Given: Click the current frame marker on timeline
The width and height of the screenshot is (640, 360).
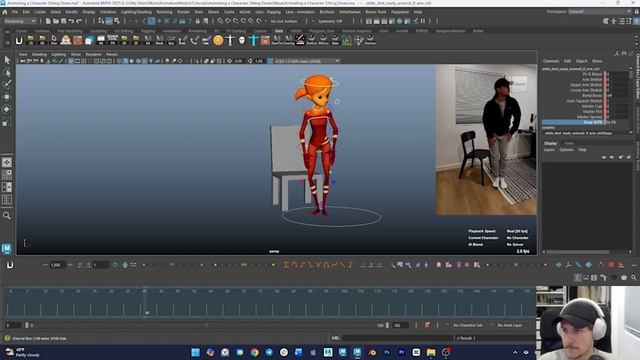Looking at the screenshot, I should point(145,302).
